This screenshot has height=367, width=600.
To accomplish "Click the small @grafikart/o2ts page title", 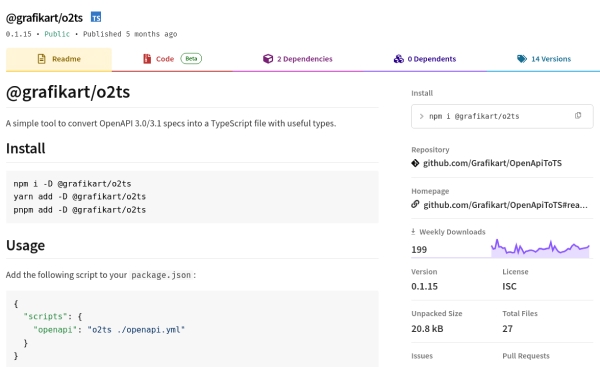I will click(x=44, y=18).
